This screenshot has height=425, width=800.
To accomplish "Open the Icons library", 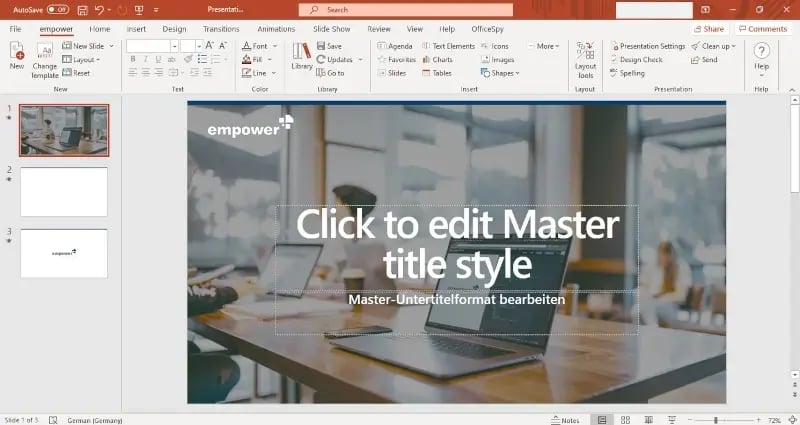I will pyautogui.click(x=494, y=46).
